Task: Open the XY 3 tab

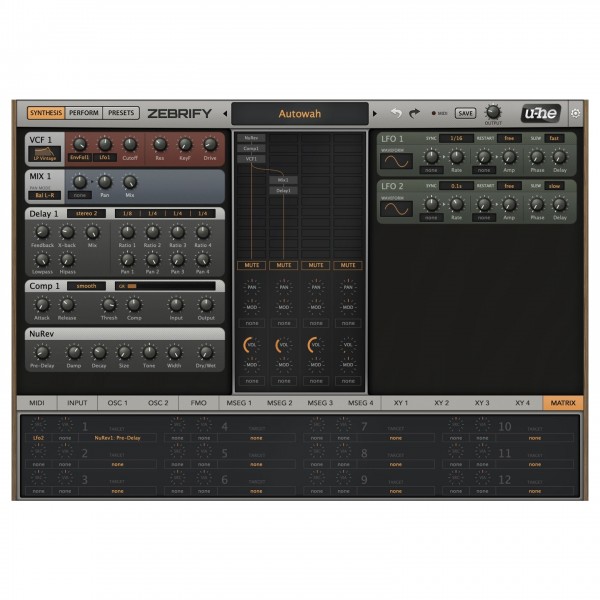Action: click(482, 403)
